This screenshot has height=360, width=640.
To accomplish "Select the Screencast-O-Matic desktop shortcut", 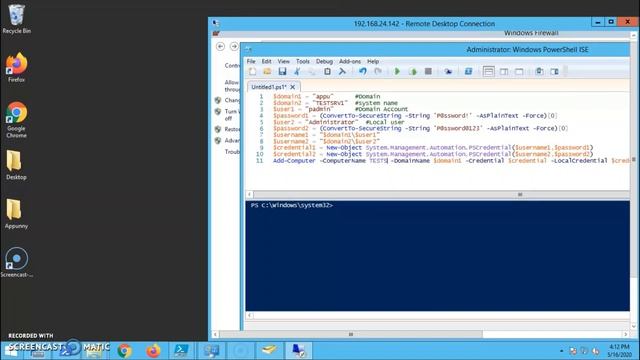I will 16,263.
